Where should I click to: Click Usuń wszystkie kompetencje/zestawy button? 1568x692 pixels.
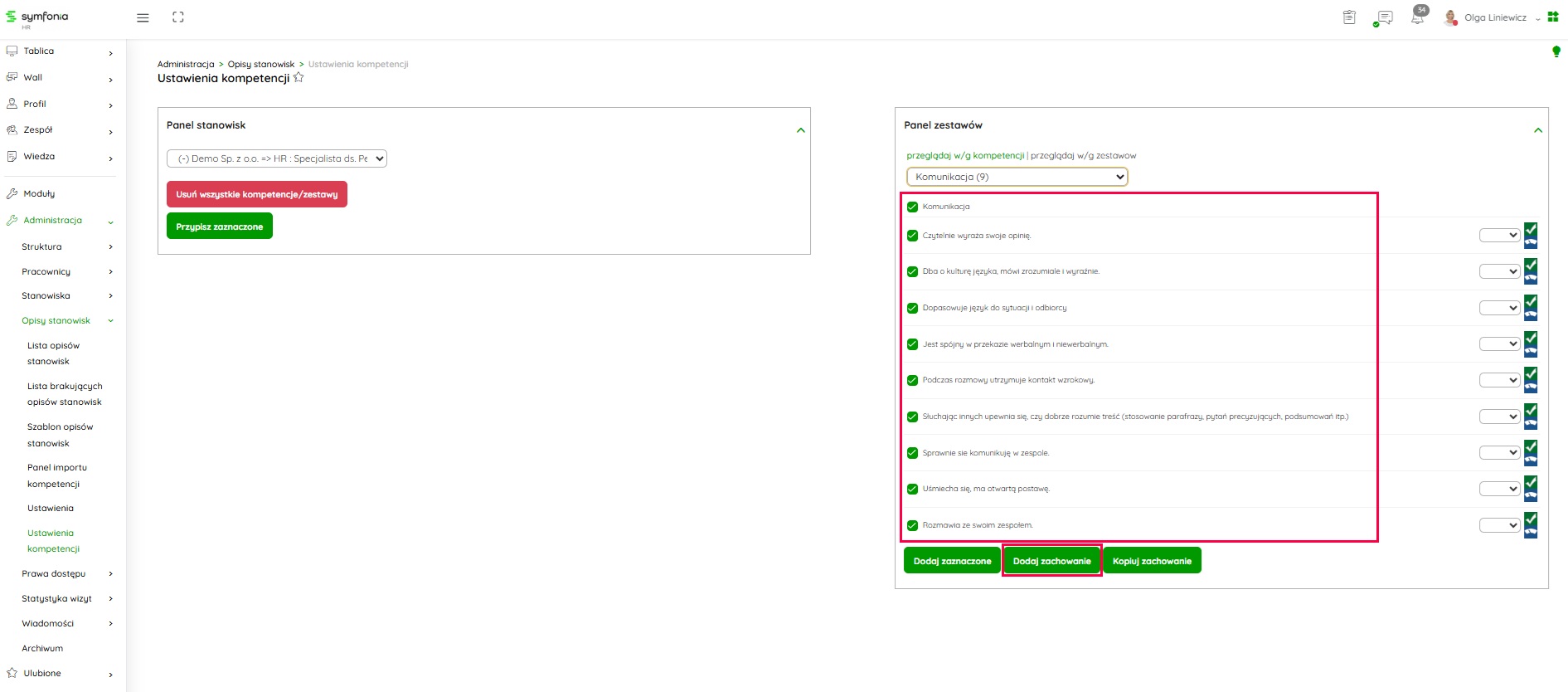coord(256,194)
